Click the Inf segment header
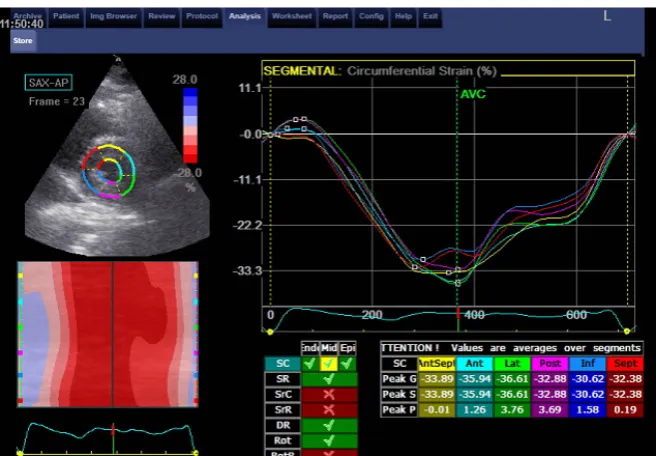 coord(587,364)
